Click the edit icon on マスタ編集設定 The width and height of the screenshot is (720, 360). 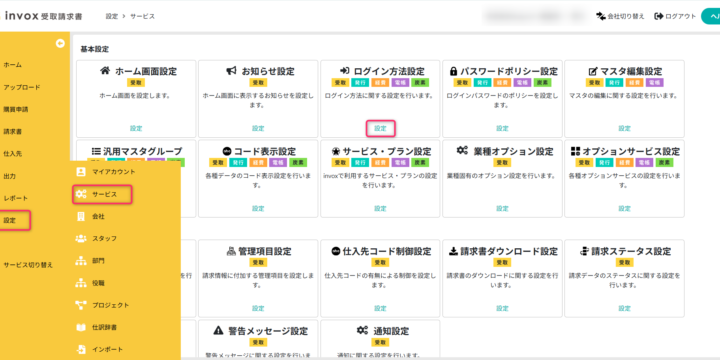coord(592,71)
